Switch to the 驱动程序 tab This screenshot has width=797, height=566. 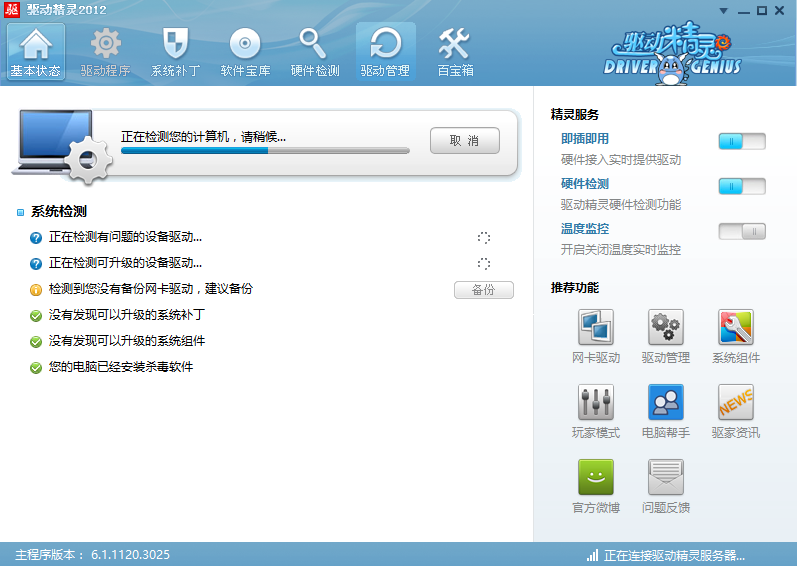tap(105, 51)
